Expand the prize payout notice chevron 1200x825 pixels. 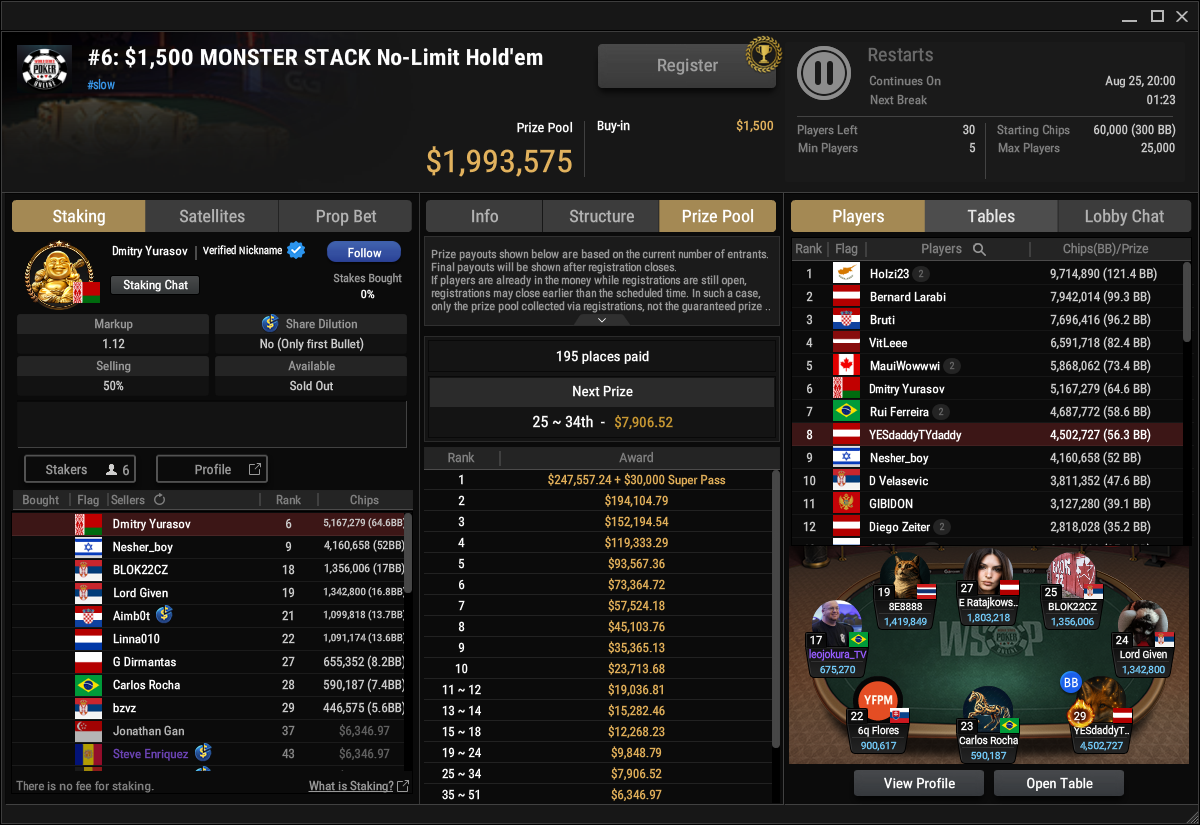[601, 320]
